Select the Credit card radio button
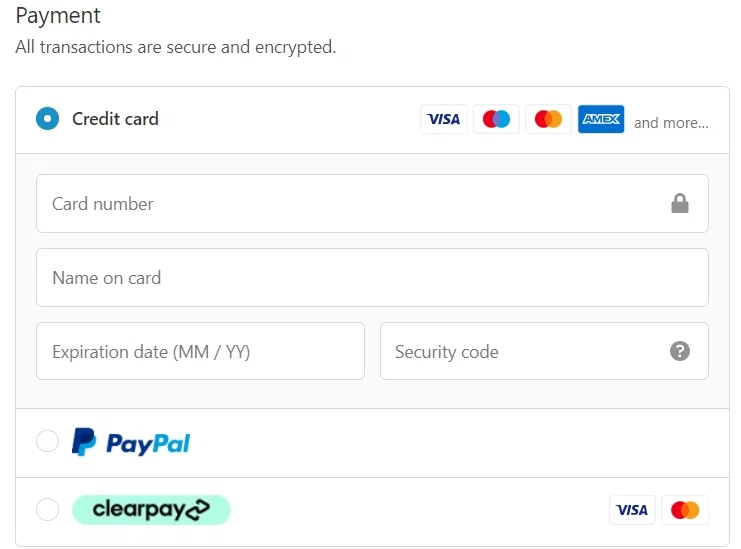The width and height of the screenshot is (741, 549). tap(47, 119)
